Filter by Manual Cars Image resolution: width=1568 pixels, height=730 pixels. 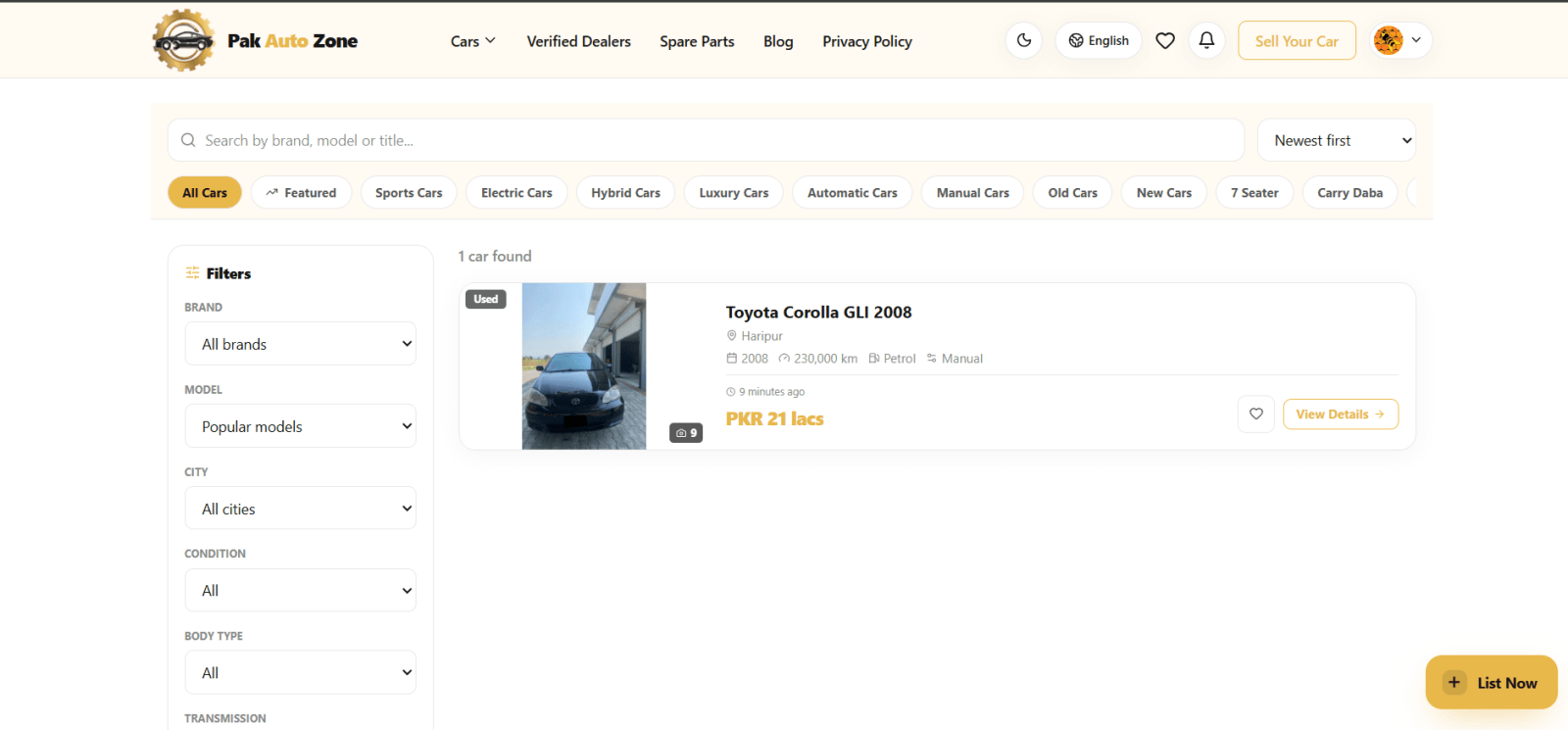[x=973, y=193]
